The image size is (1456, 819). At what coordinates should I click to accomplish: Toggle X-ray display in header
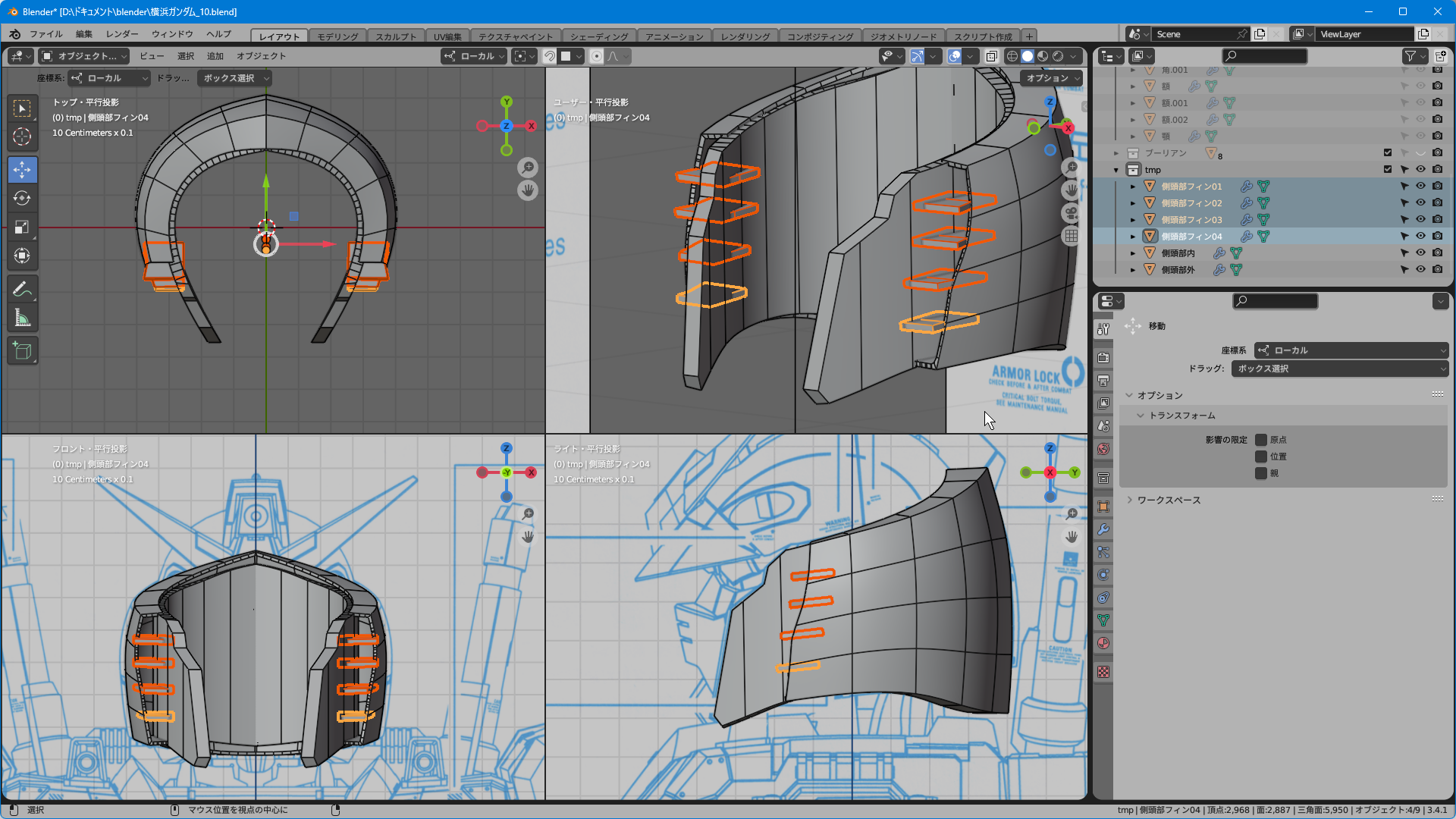[991, 56]
